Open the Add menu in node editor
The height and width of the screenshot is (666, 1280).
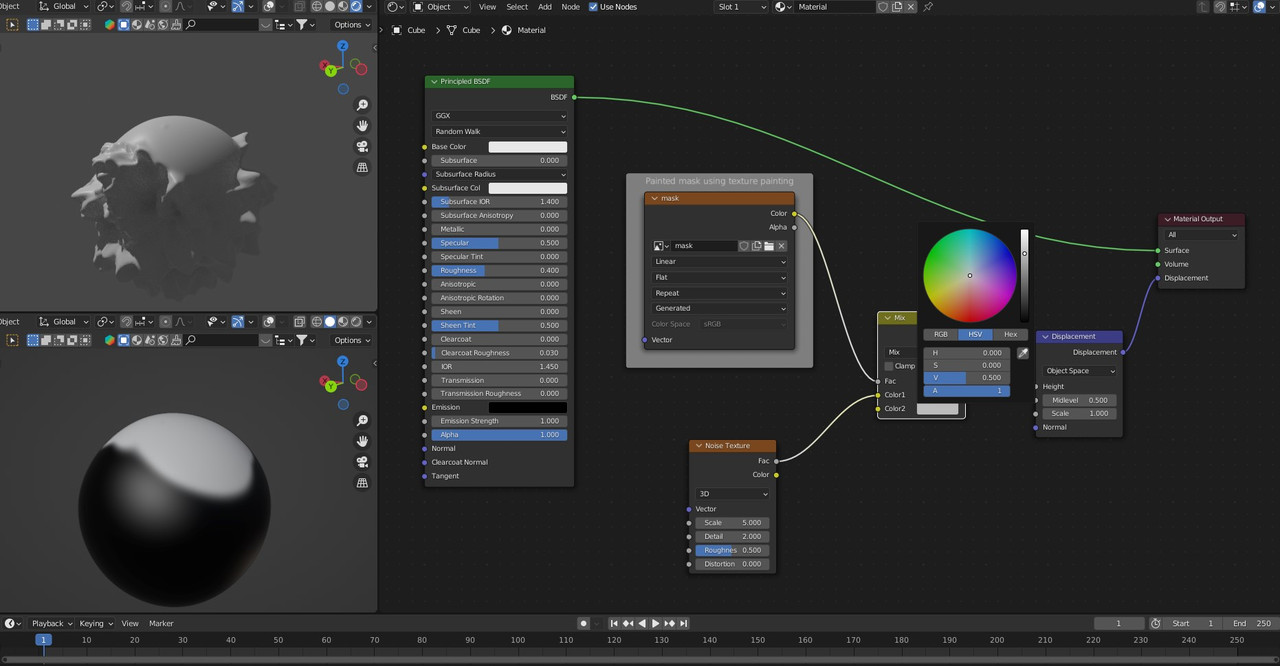tap(545, 7)
